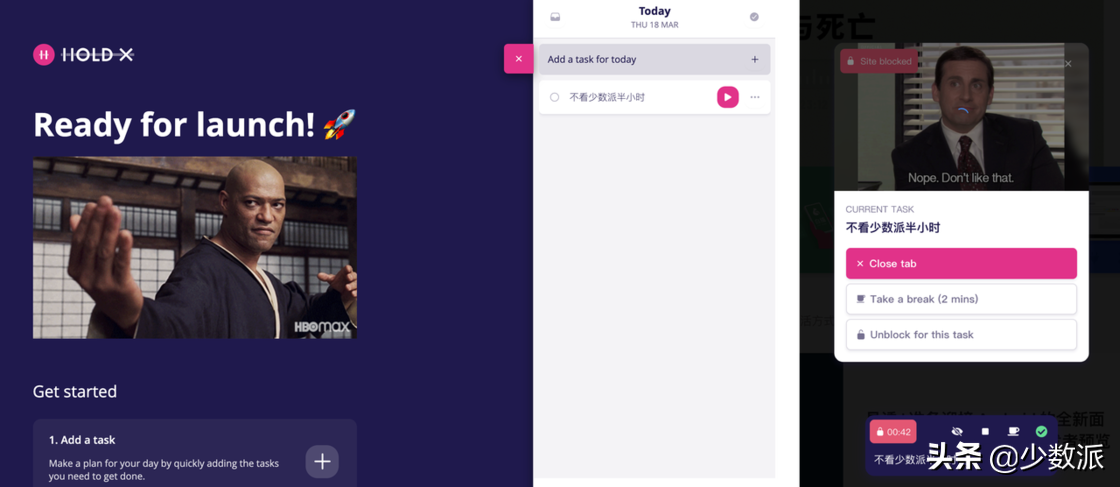
Task: Click the Matrix GIF thumbnail
Action: pos(195,248)
